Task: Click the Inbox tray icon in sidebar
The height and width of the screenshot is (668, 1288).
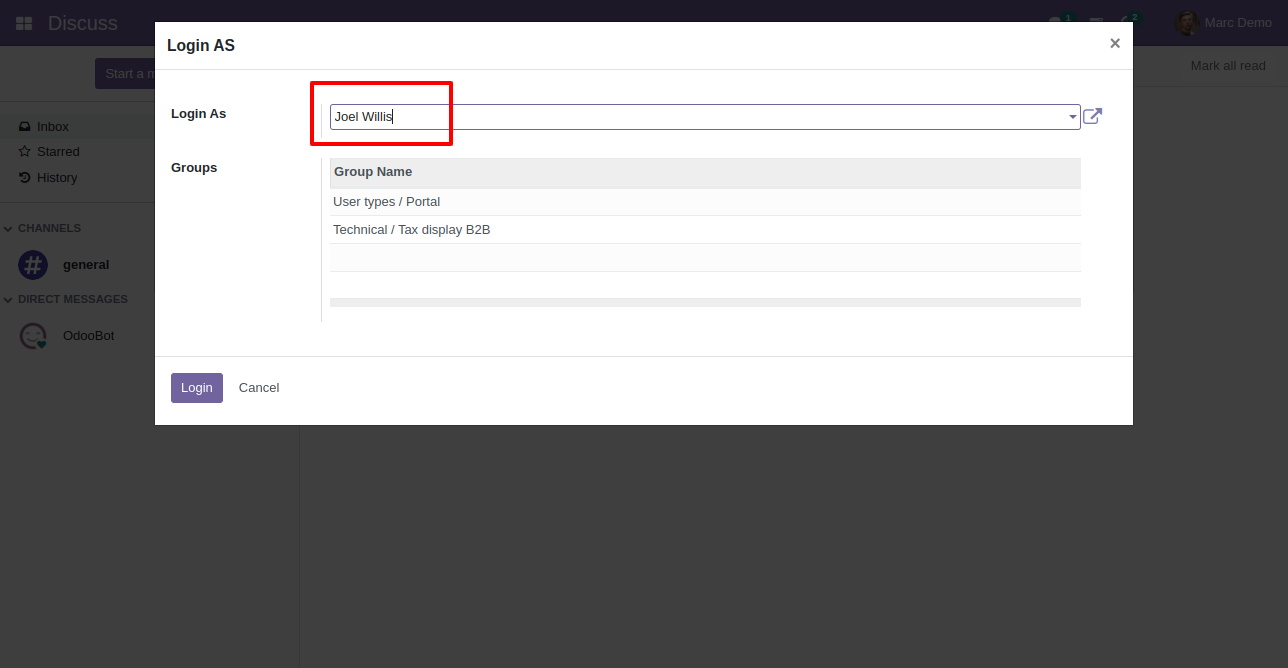Action: (x=25, y=127)
